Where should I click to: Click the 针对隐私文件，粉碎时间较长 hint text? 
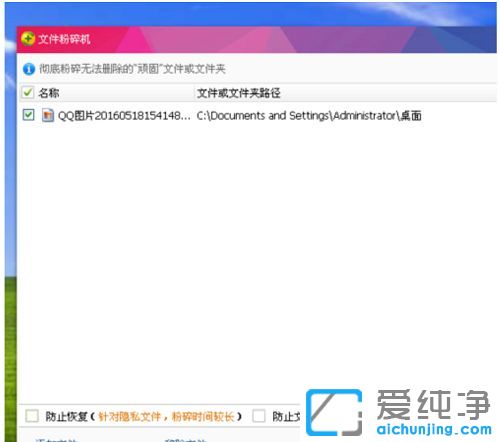click(166, 416)
